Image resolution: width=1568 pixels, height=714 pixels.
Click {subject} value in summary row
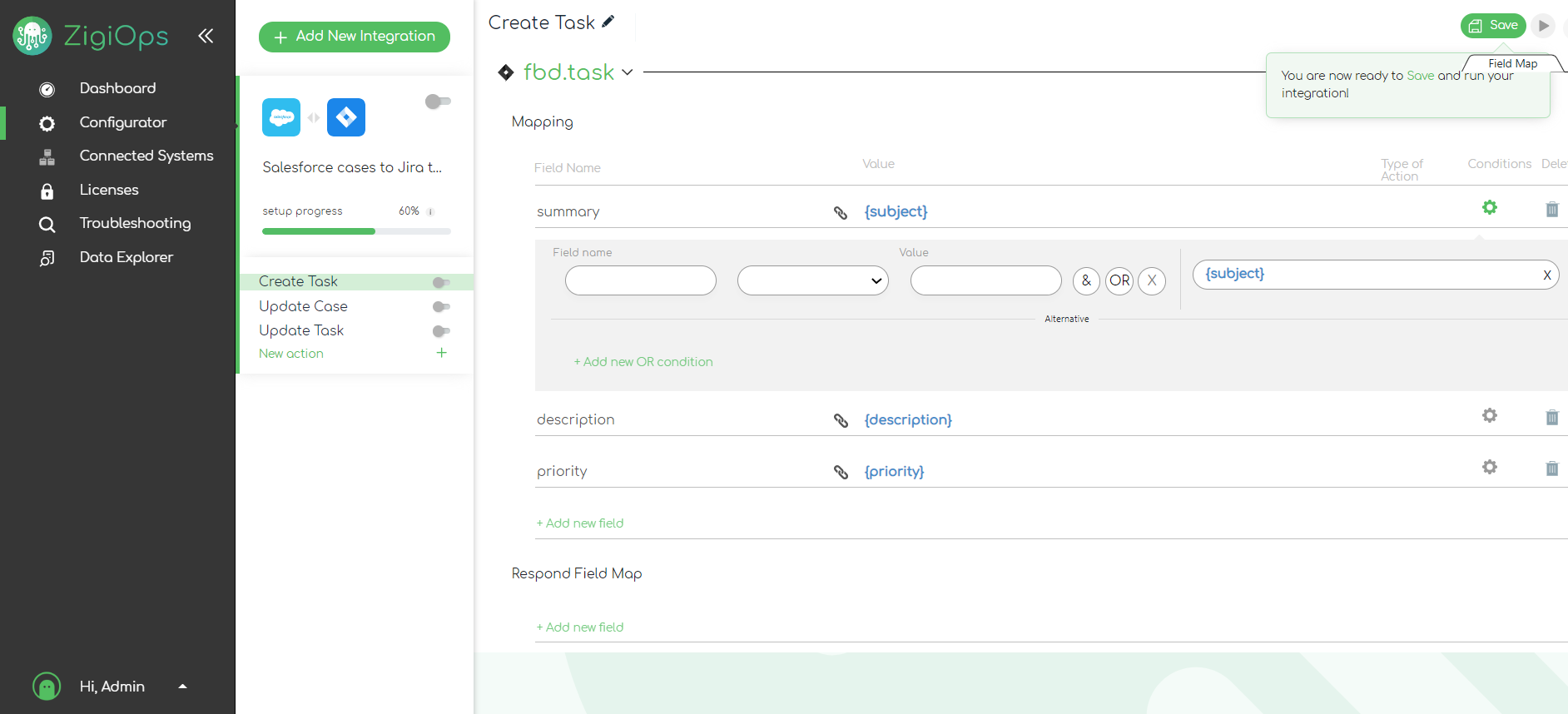896,211
